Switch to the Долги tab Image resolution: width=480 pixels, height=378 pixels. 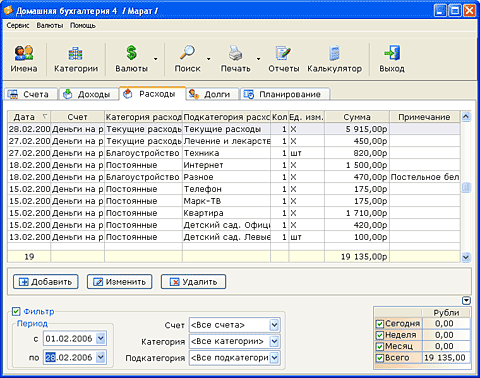click(213, 94)
